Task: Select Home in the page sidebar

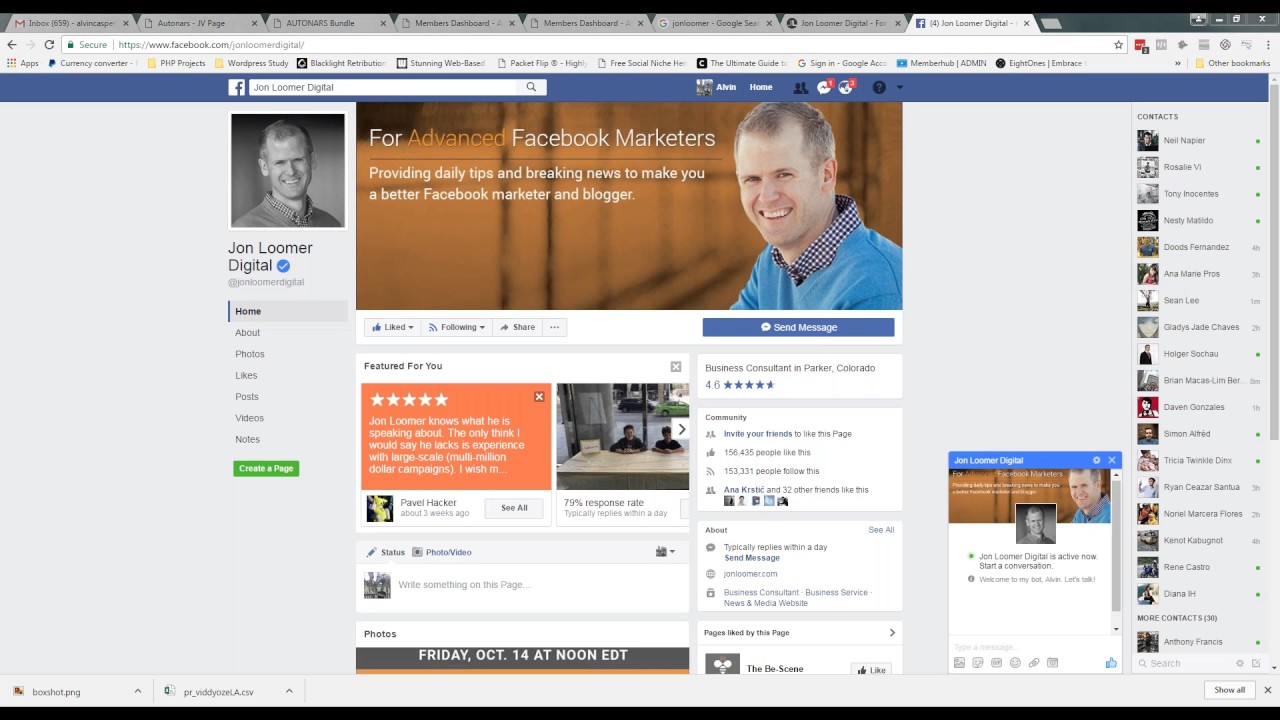Action: (288, 311)
